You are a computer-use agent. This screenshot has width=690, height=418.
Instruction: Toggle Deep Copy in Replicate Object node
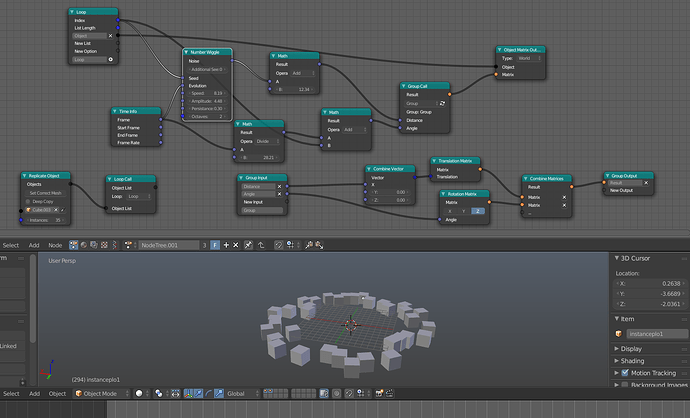28,202
